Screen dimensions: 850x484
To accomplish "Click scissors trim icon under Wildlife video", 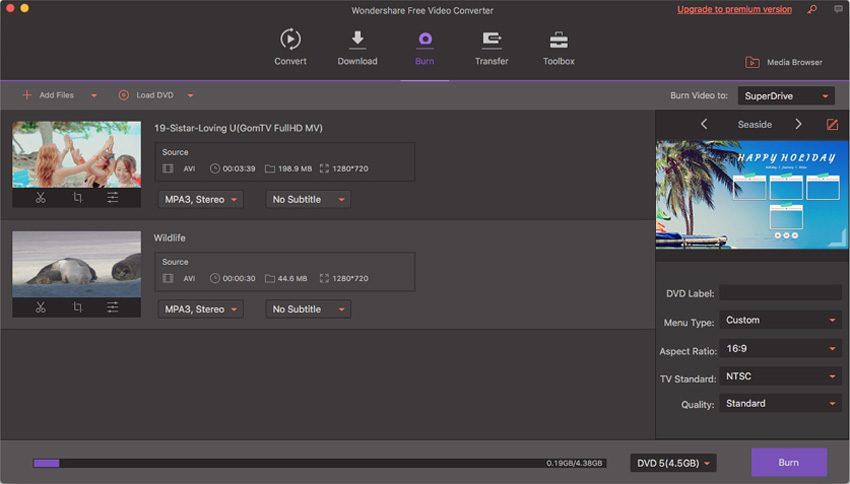I will (x=40, y=308).
